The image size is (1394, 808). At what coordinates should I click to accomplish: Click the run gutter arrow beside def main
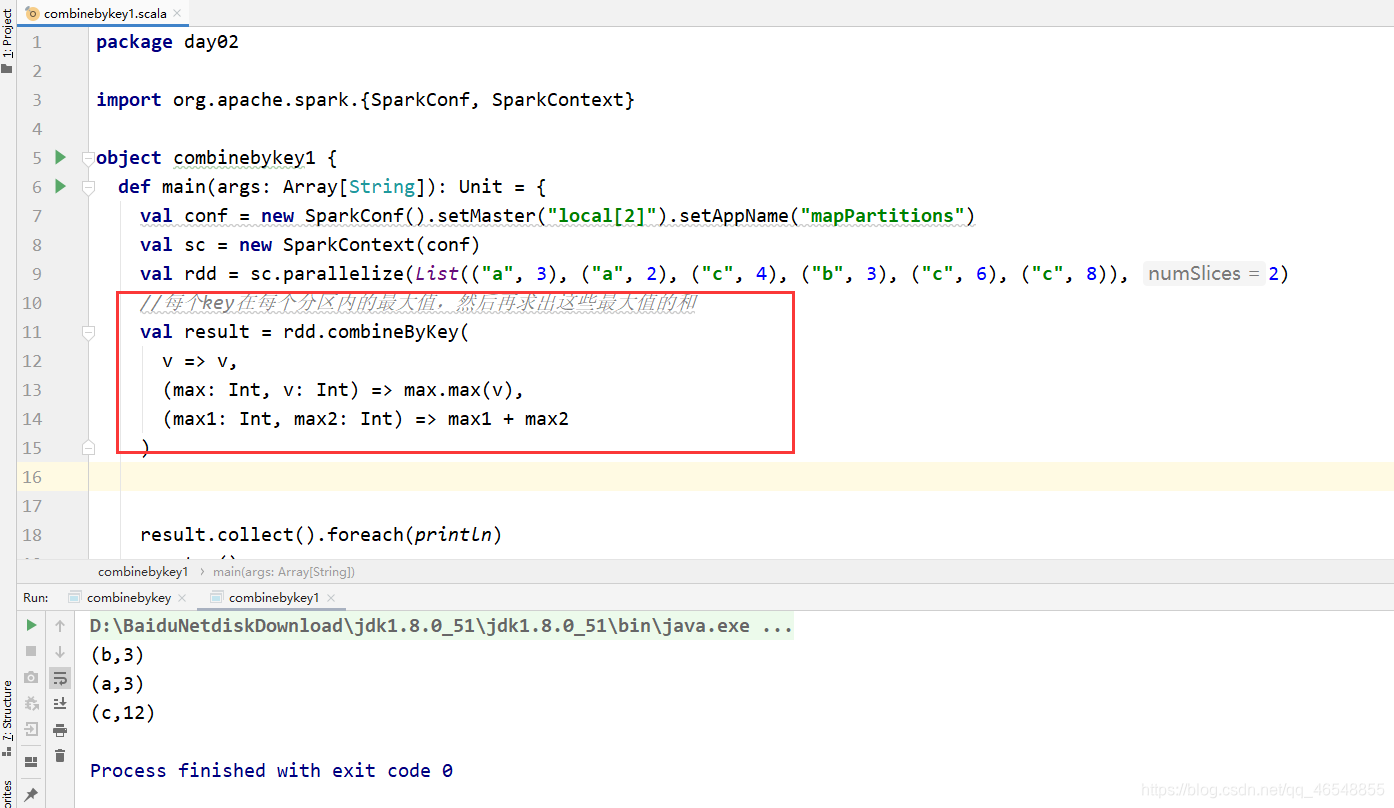point(60,186)
